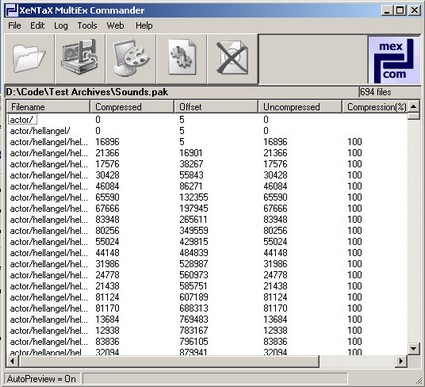Open archive with the folder icon
Image resolution: width=425 pixels, height=387 pixels.
(29, 59)
